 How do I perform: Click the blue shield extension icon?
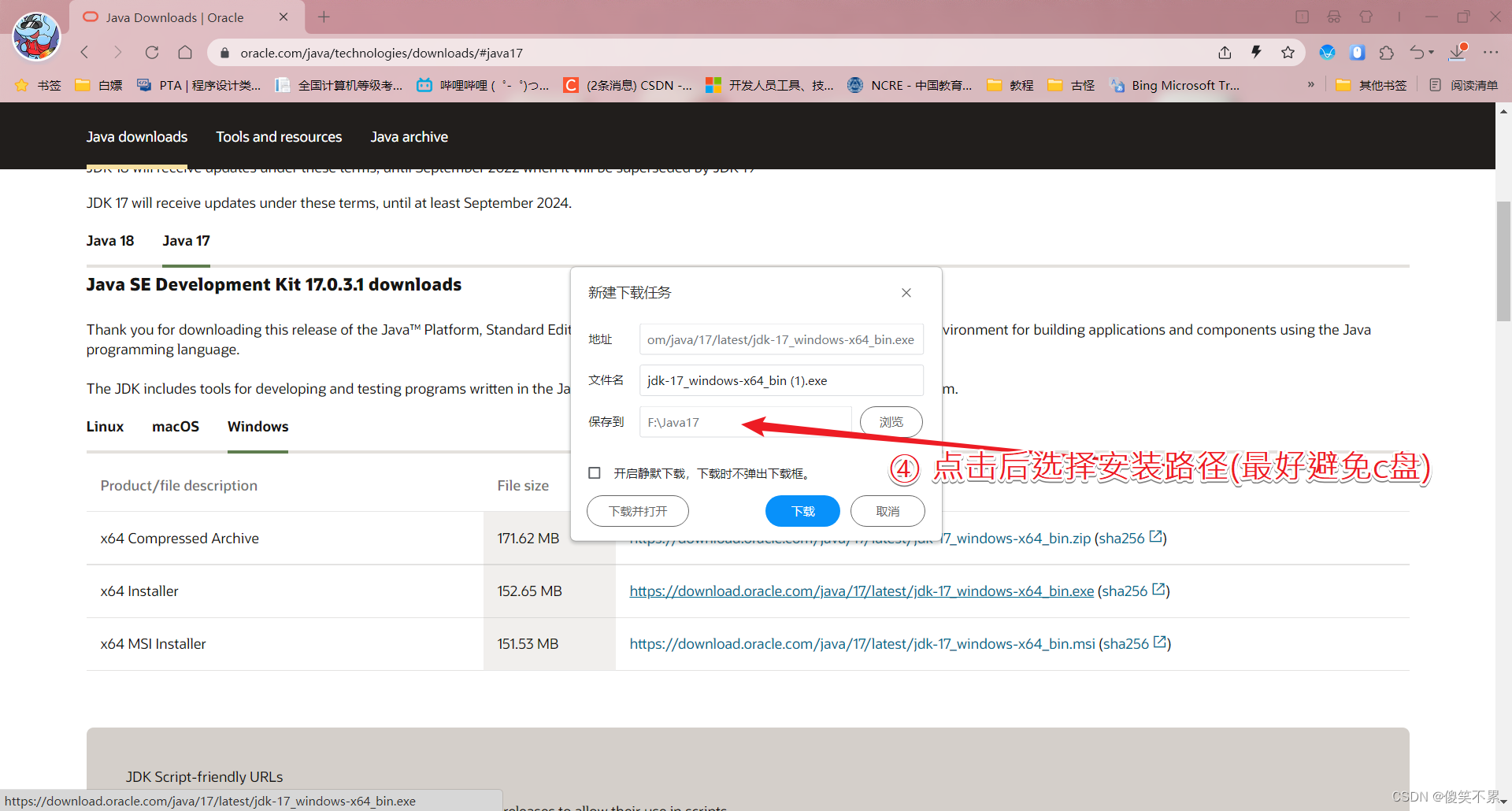click(1327, 53)
